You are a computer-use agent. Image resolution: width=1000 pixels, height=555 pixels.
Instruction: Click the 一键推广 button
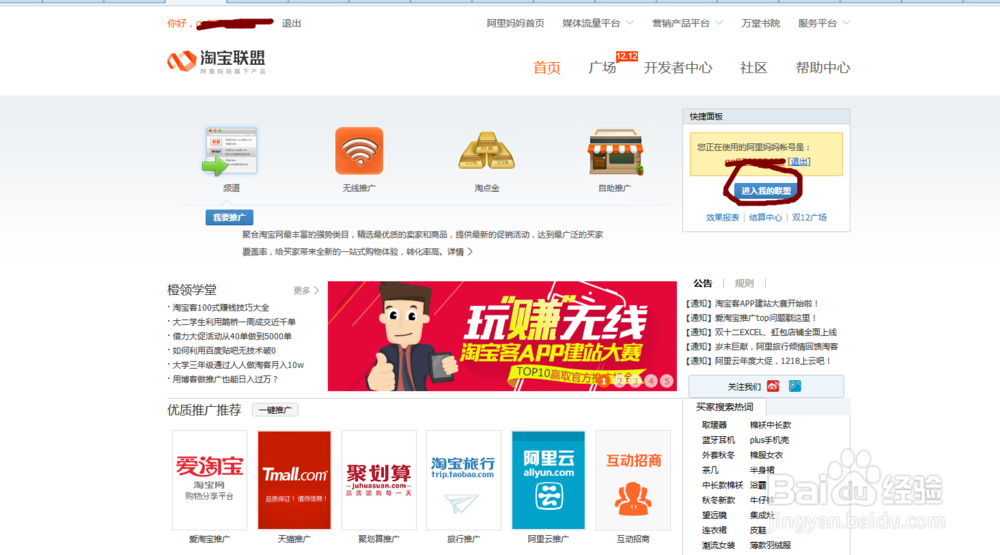(x=275, y=410)
